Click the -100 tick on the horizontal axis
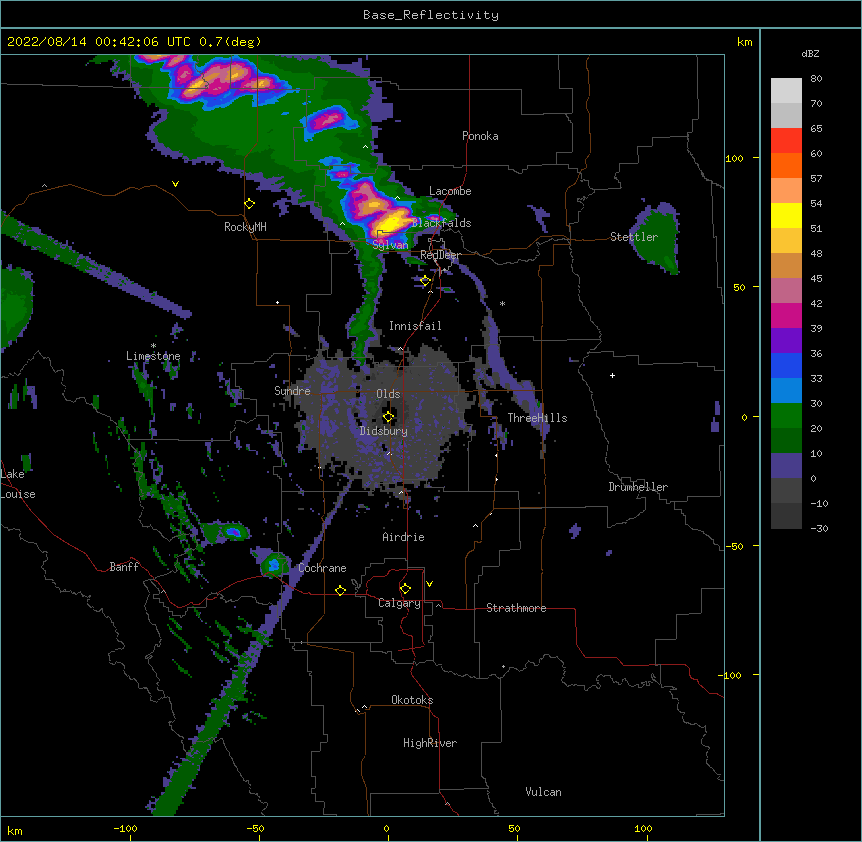Image resolution: width=862 pixels, height=842 pixels. 125,828
